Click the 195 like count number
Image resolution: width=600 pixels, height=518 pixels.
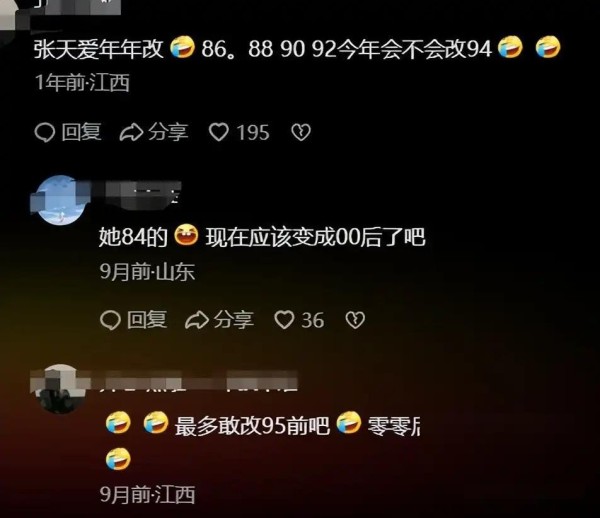pyautogui.click(x=253, y=133)
